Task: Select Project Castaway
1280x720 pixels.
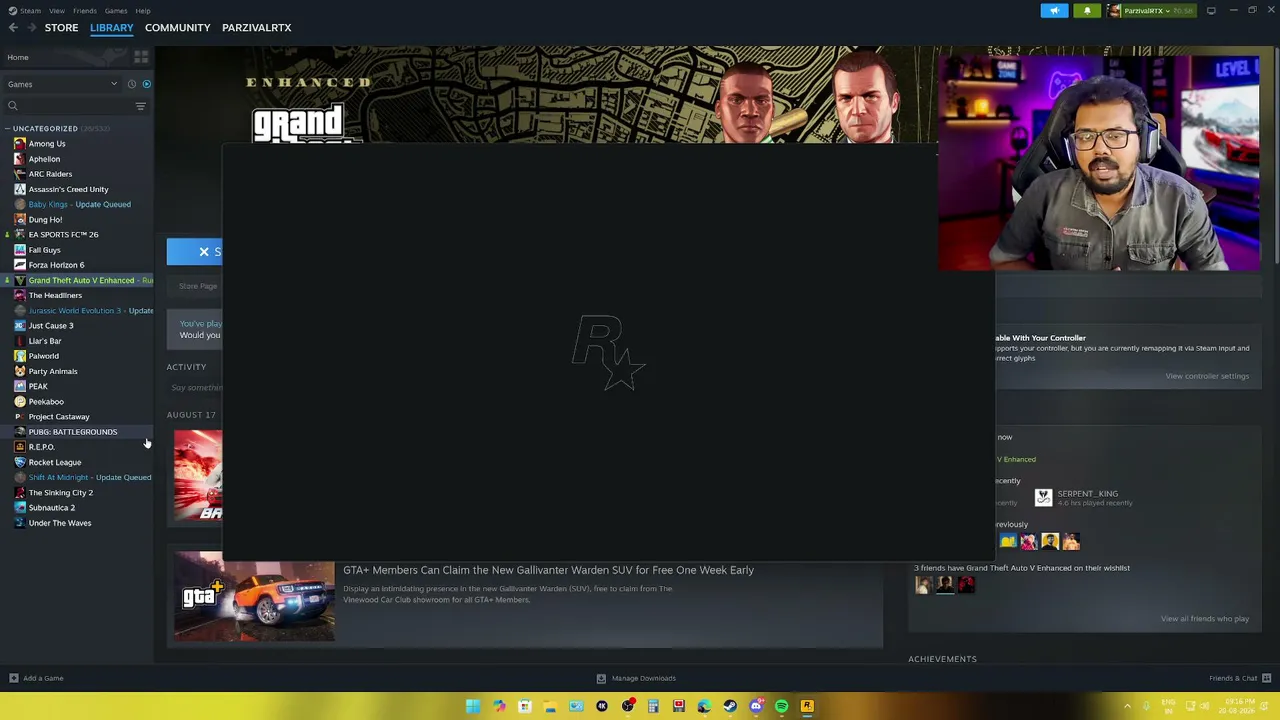Action: point(59,417)
